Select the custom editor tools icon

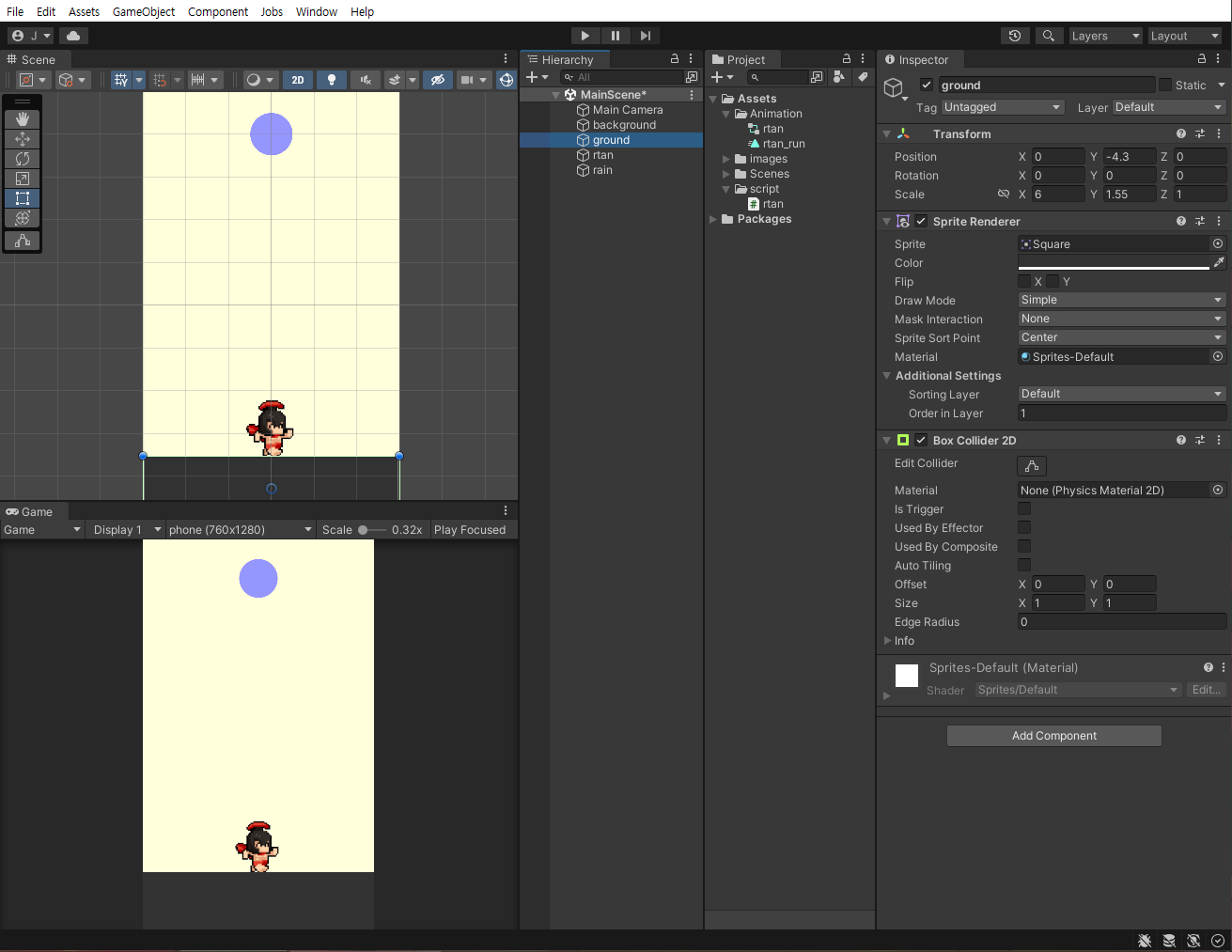23,241
